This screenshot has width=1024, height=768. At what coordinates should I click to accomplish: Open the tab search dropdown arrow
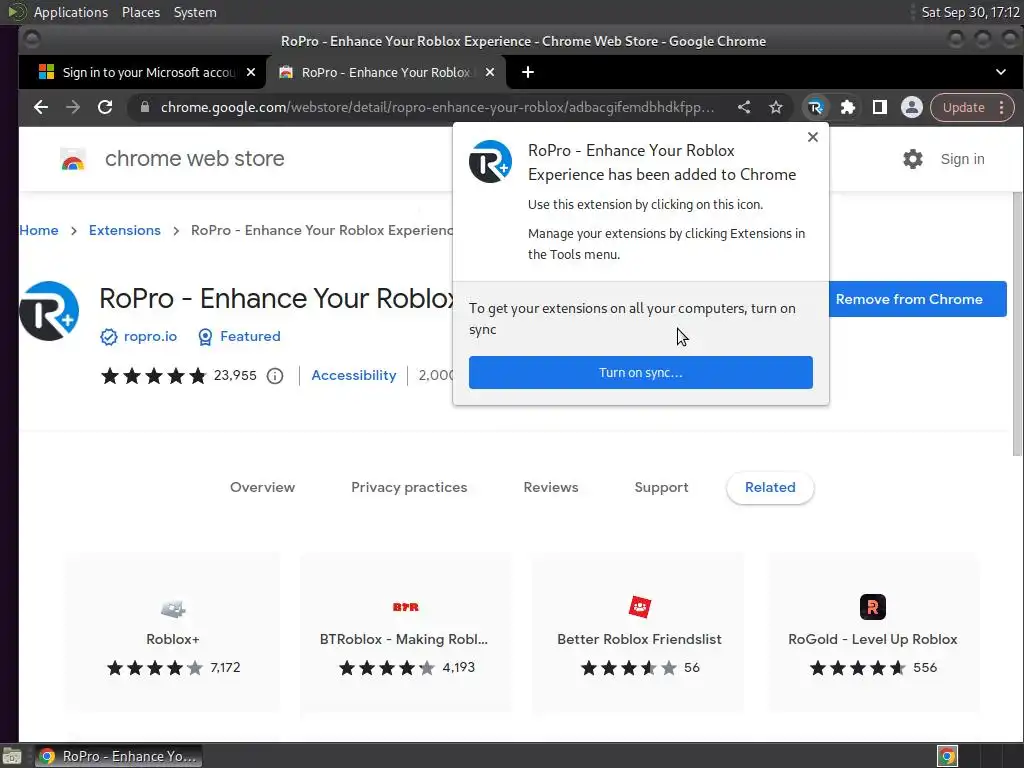tap(1000, 72)
